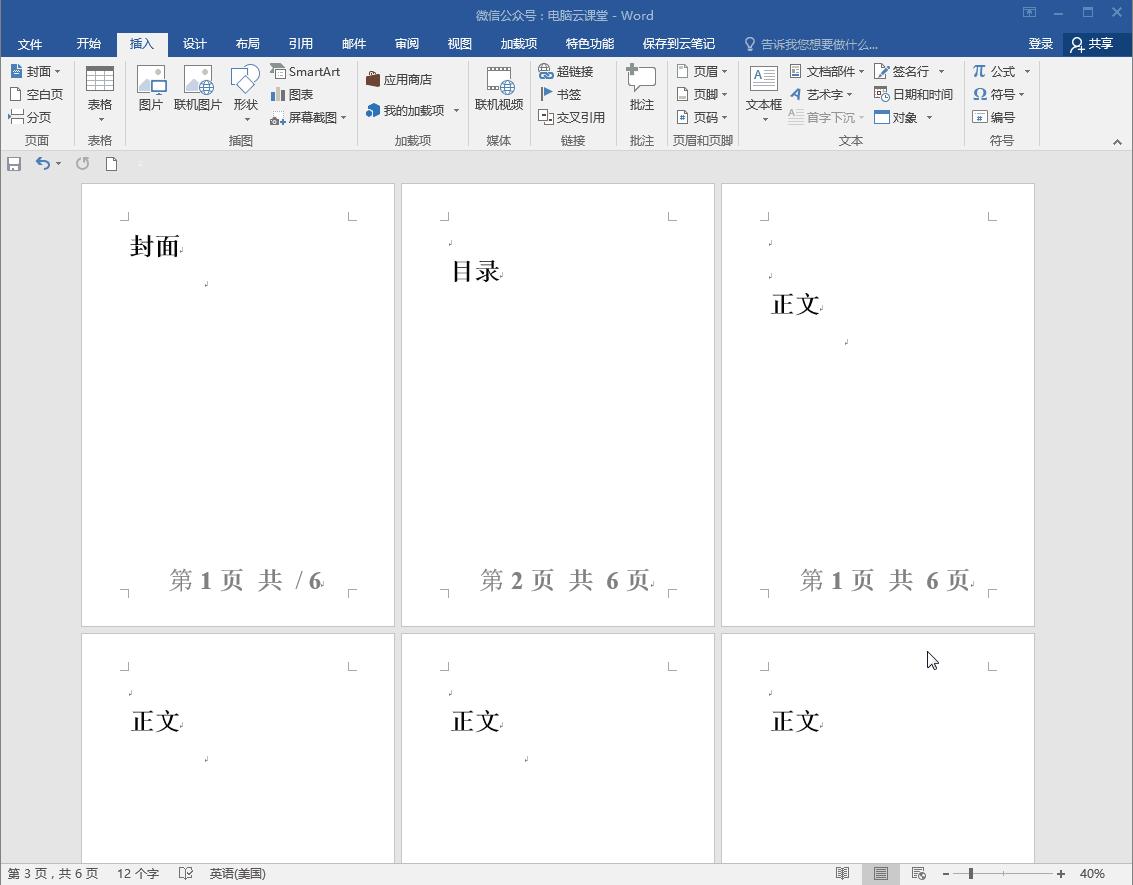The image size is (1133, 885).
Task: Adjust the zoom slider at bottom right
Action: pos(972,873)
